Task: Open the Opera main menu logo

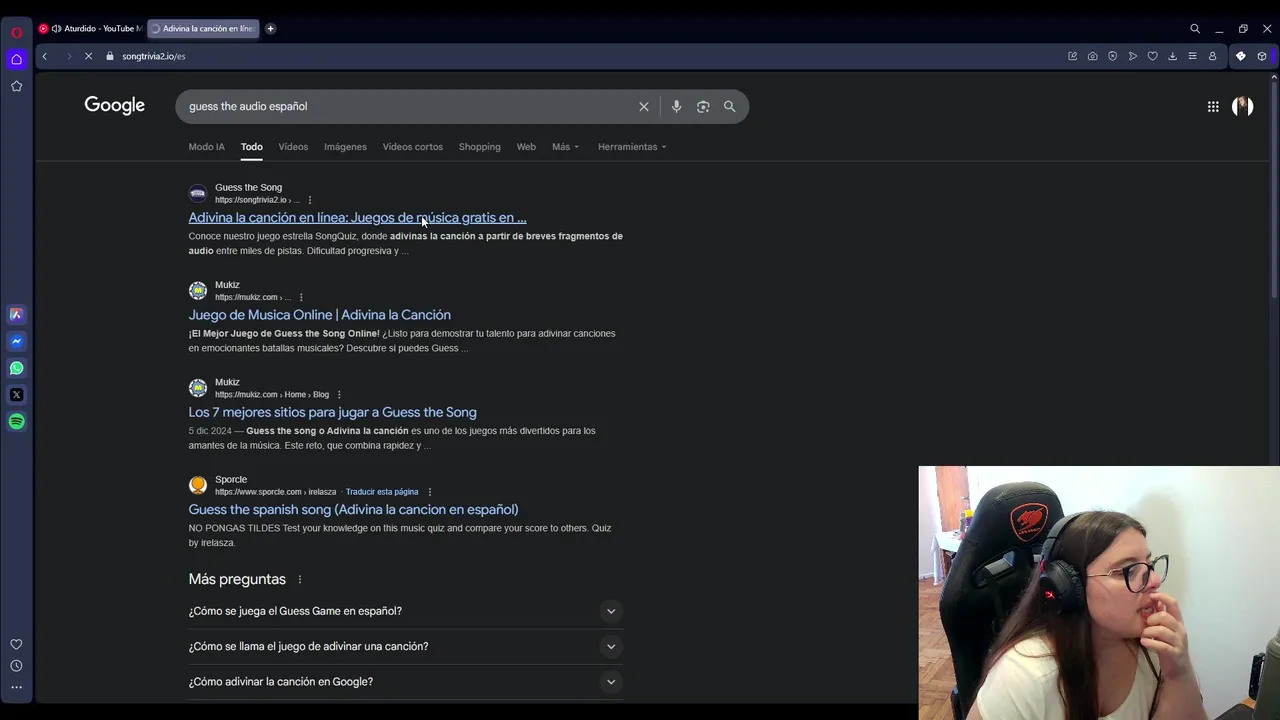Action: [x=16, y=32]
